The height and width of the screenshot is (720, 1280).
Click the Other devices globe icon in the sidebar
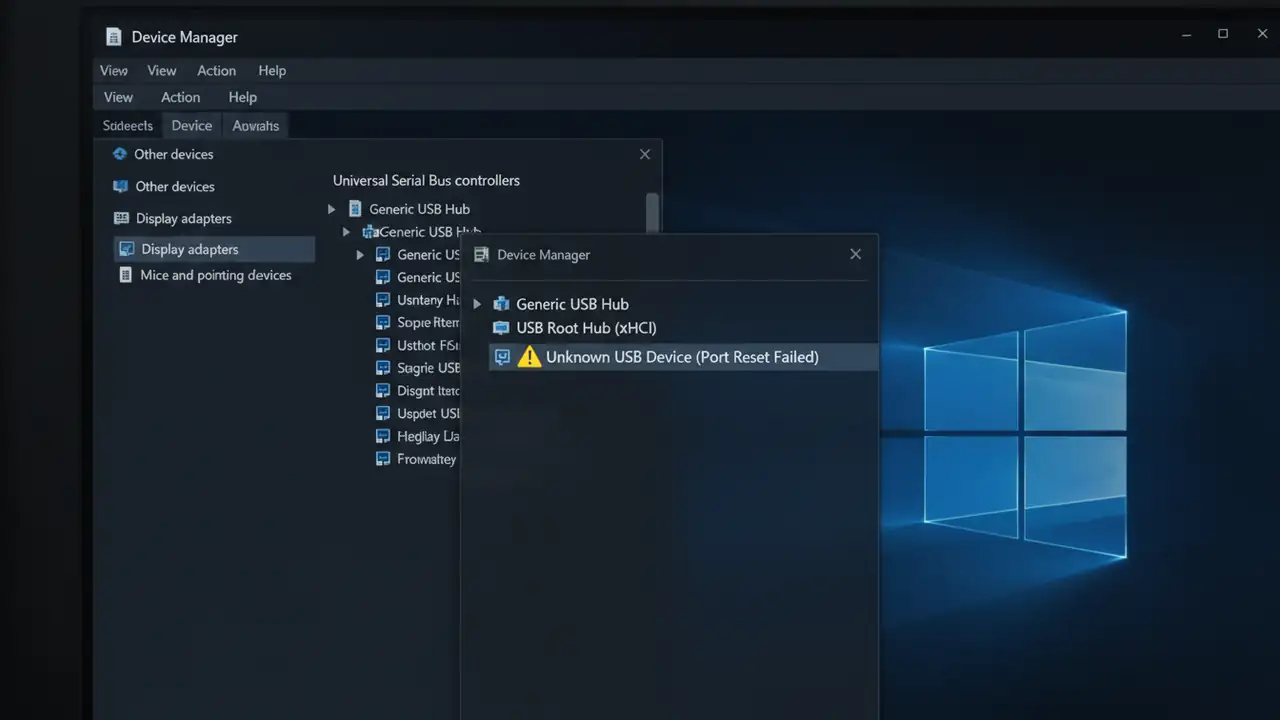click(x=119, y=154)
